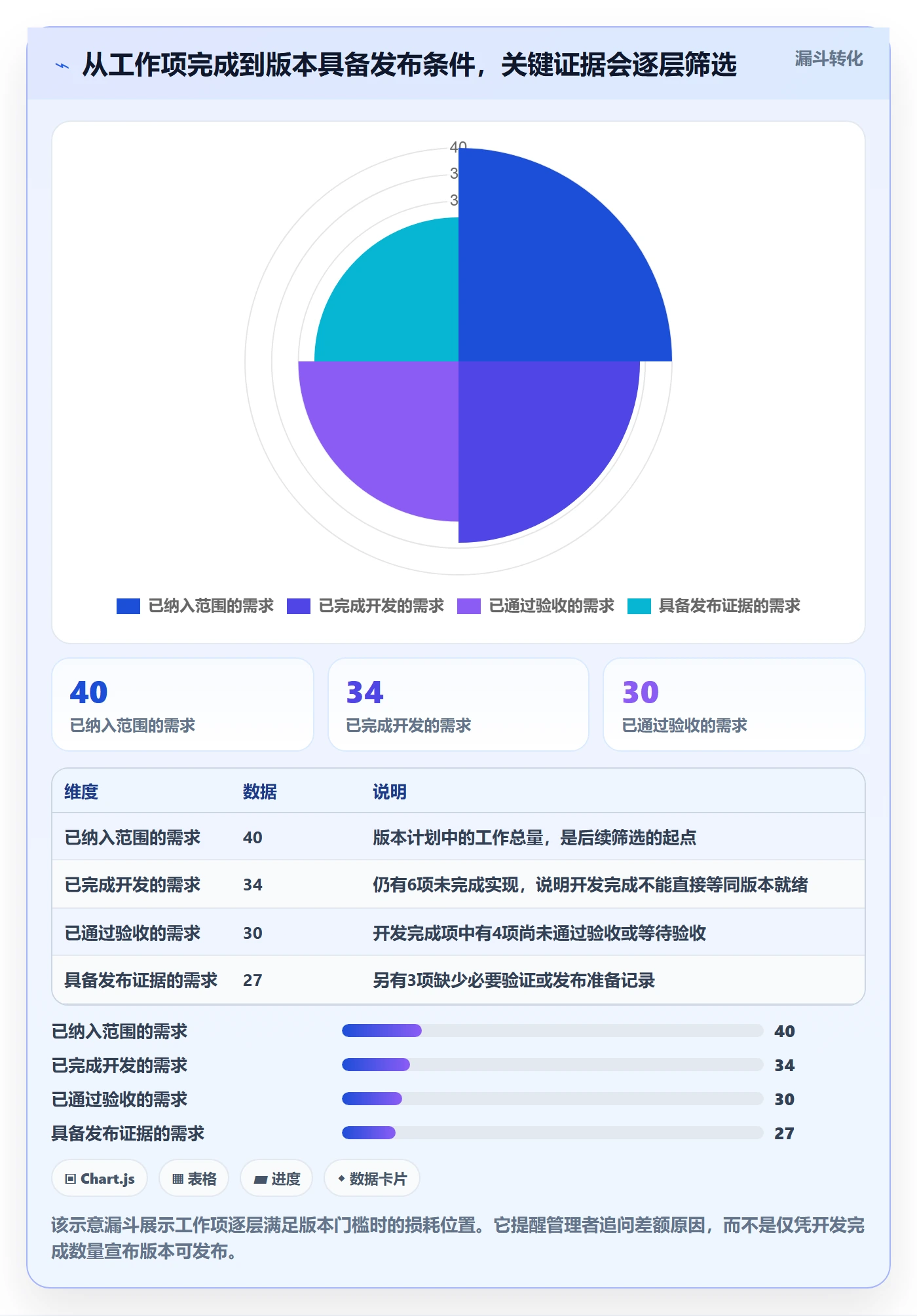Select the 34 已完成开发的需求 data card
The height and width of the screenshot is (1316, 917).
click(x=458, y=704)
